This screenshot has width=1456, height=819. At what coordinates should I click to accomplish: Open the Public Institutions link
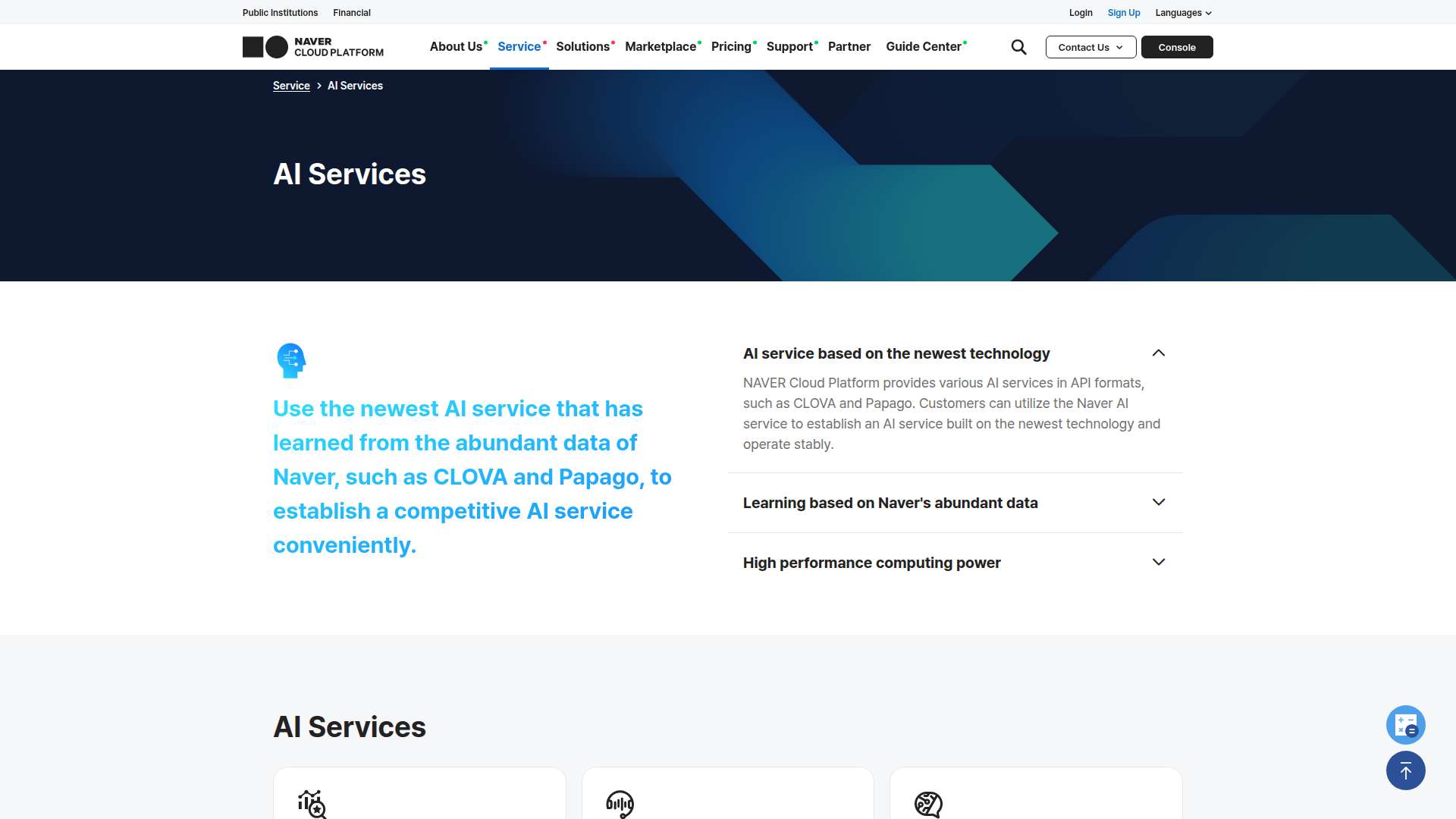point(280,13)
